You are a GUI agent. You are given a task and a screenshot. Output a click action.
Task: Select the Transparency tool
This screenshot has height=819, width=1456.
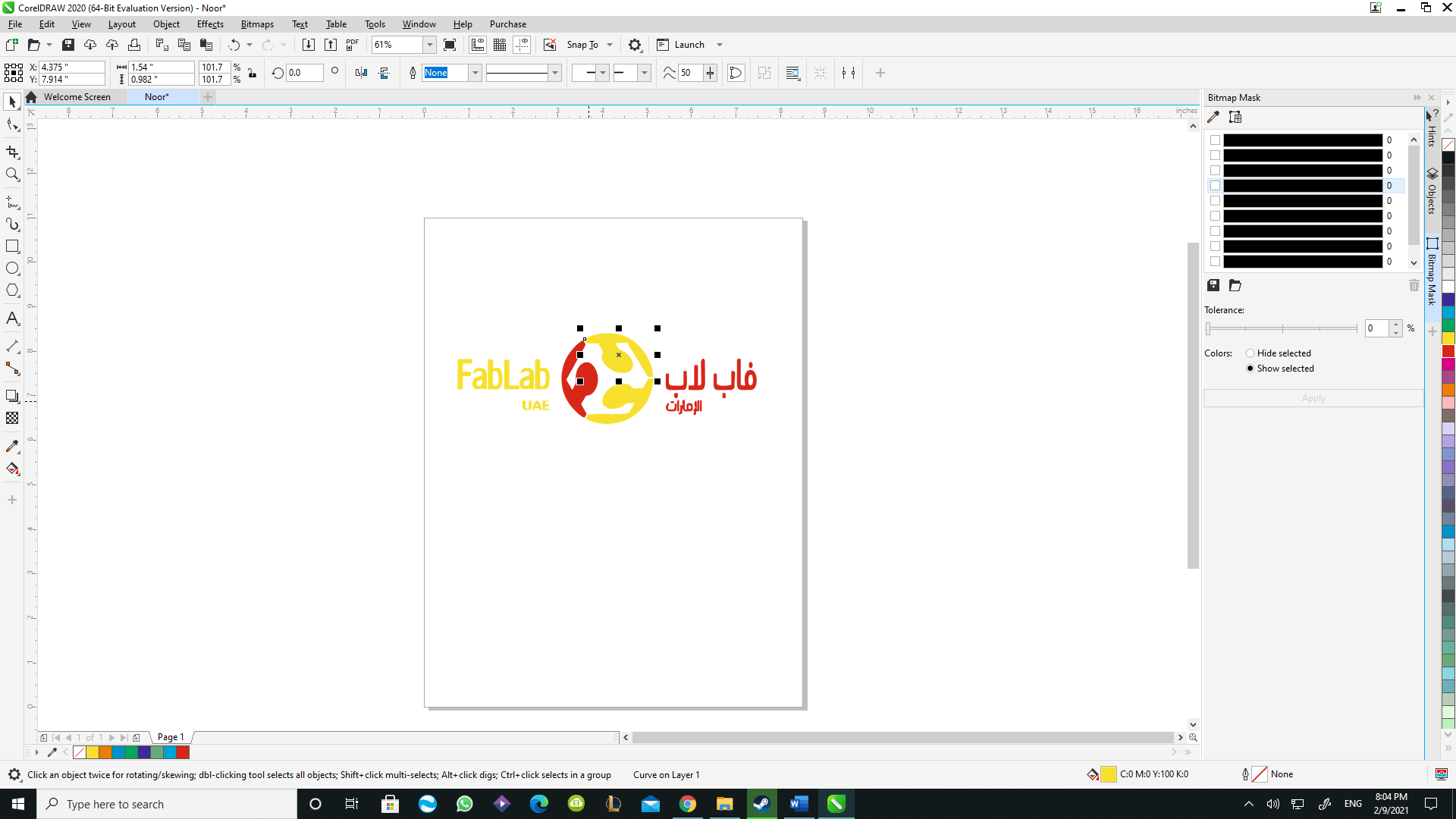point(12,418)
